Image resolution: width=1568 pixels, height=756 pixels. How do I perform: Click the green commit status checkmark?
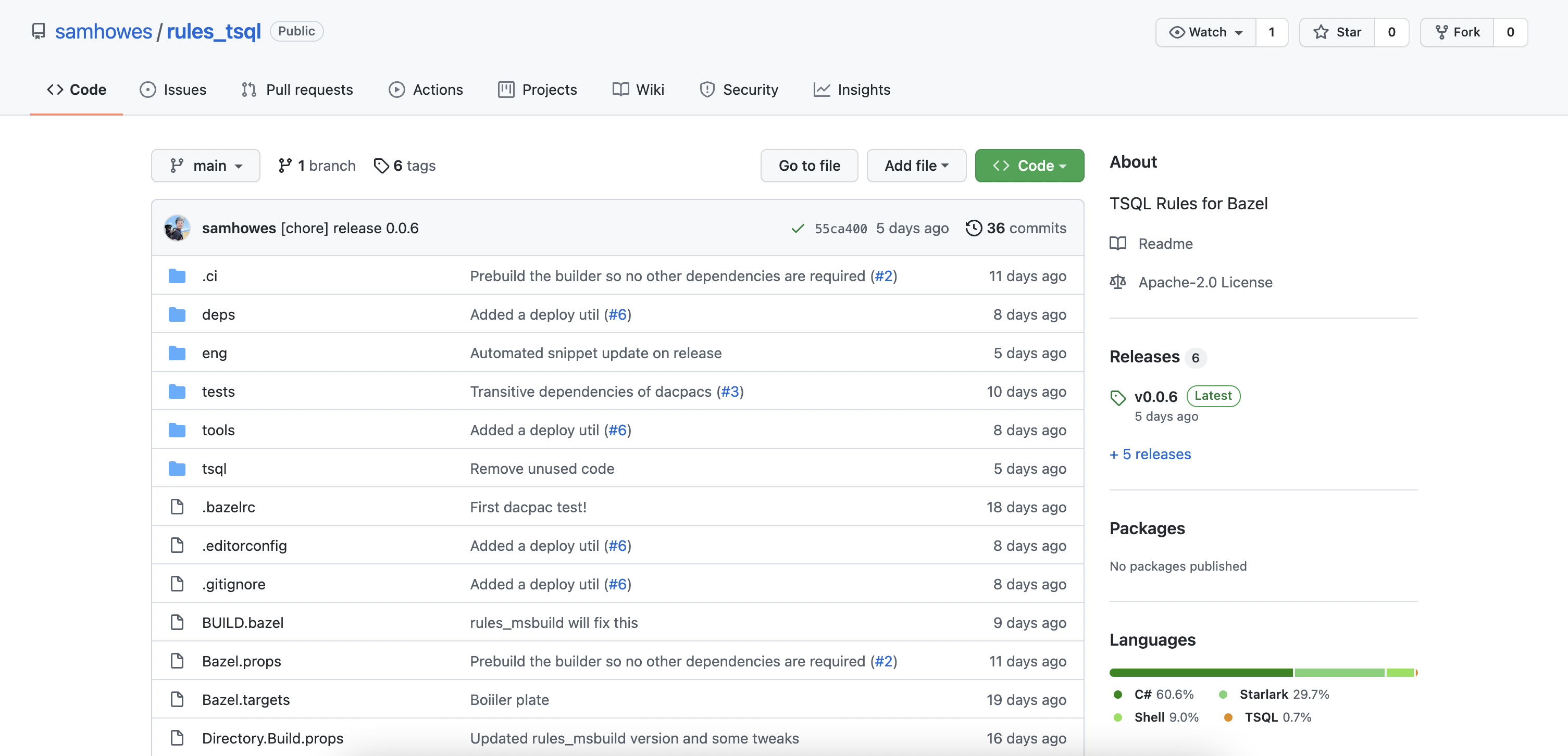click(798, 229)
